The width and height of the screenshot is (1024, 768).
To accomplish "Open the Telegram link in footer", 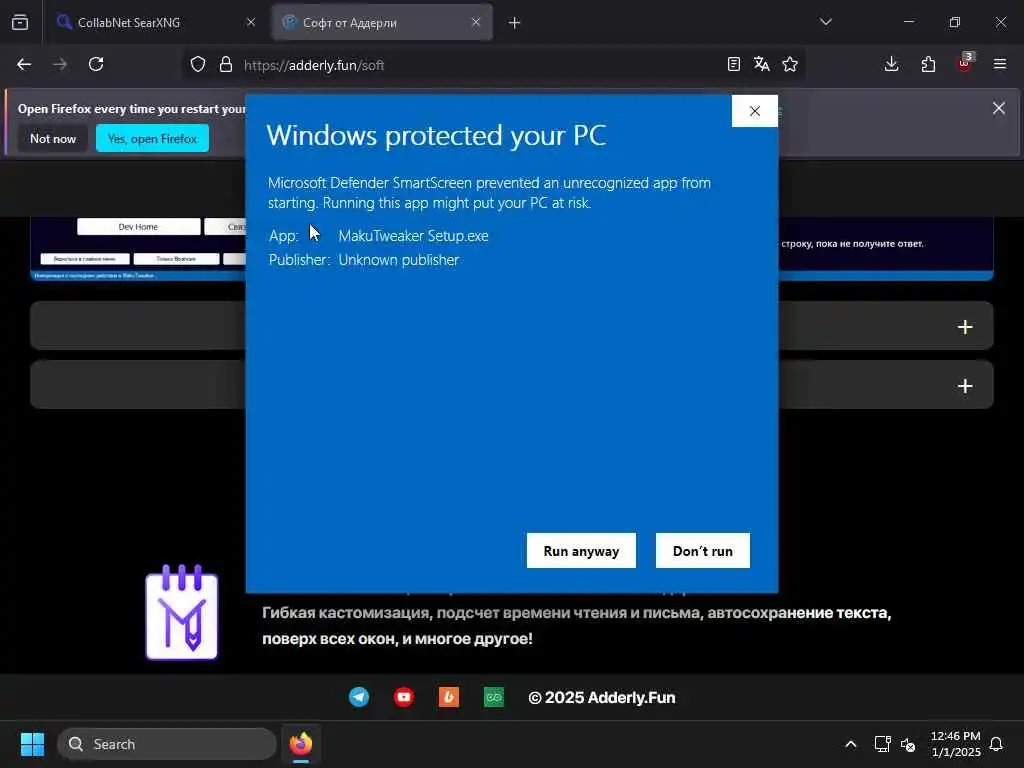I will click(x=359, y=697).
